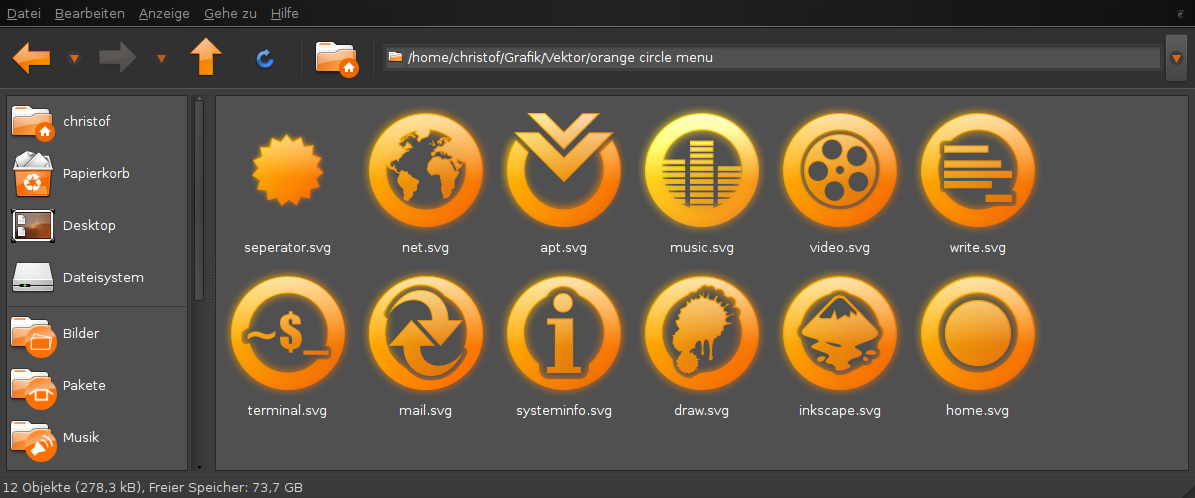Open the home folder toolbar icon

(337, 58)
